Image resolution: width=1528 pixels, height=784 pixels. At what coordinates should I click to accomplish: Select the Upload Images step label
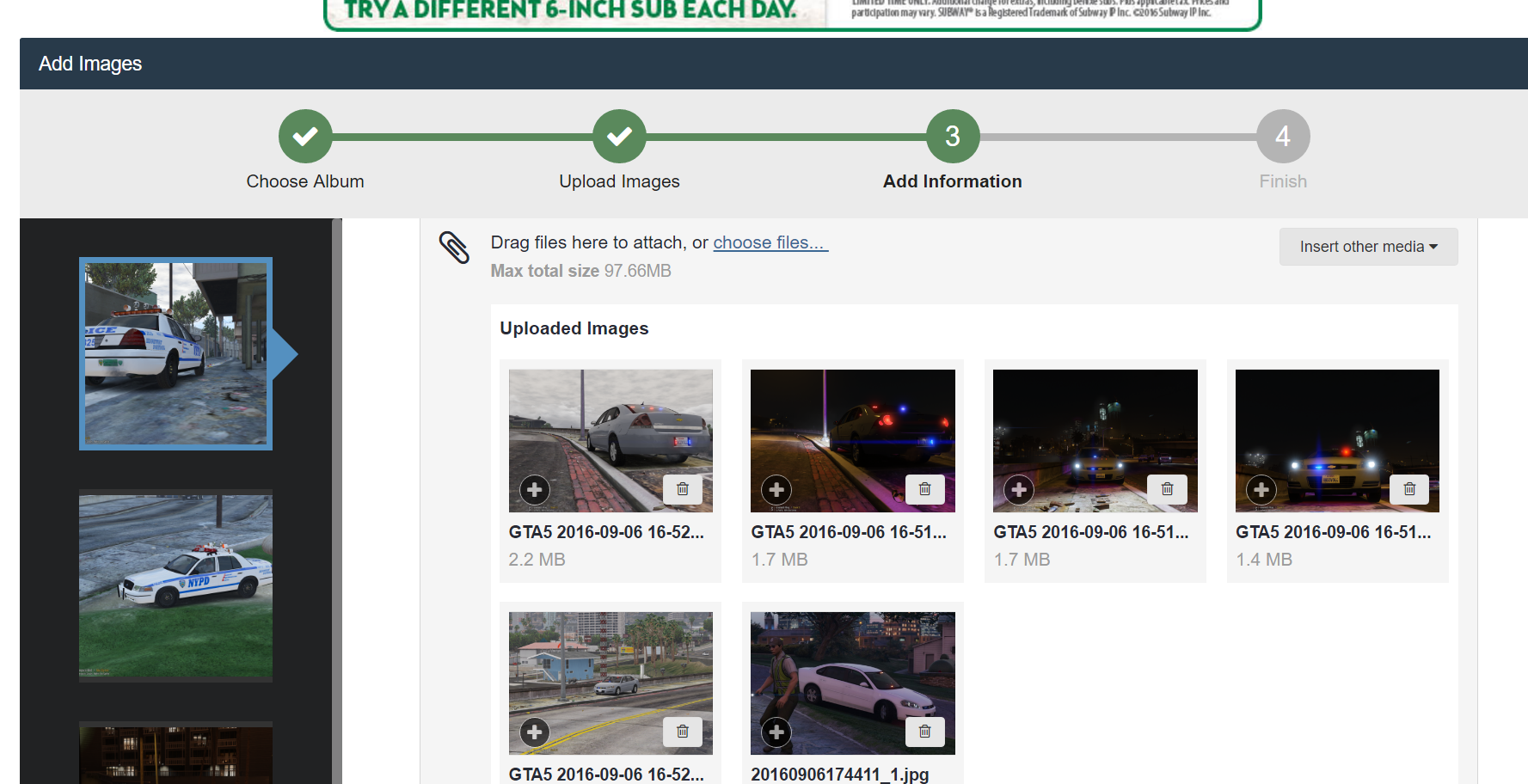[619, 181]
